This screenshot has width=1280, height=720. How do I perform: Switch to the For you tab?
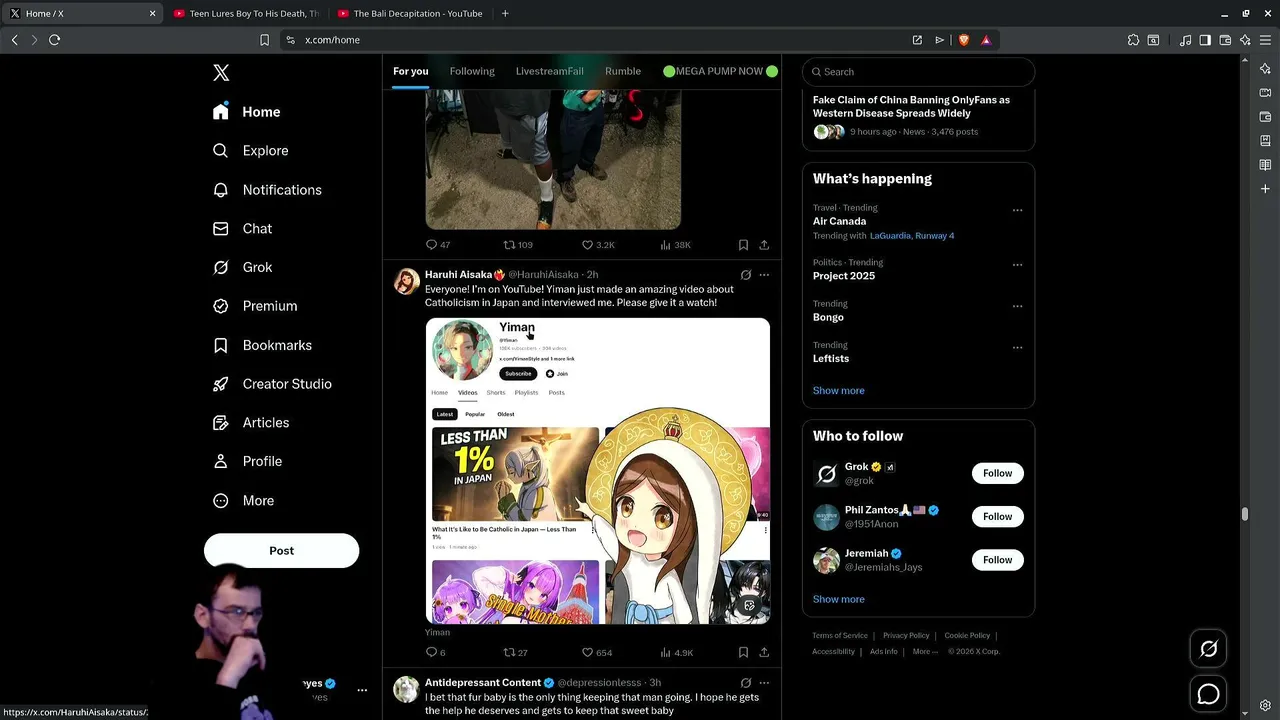click(410, 71)
